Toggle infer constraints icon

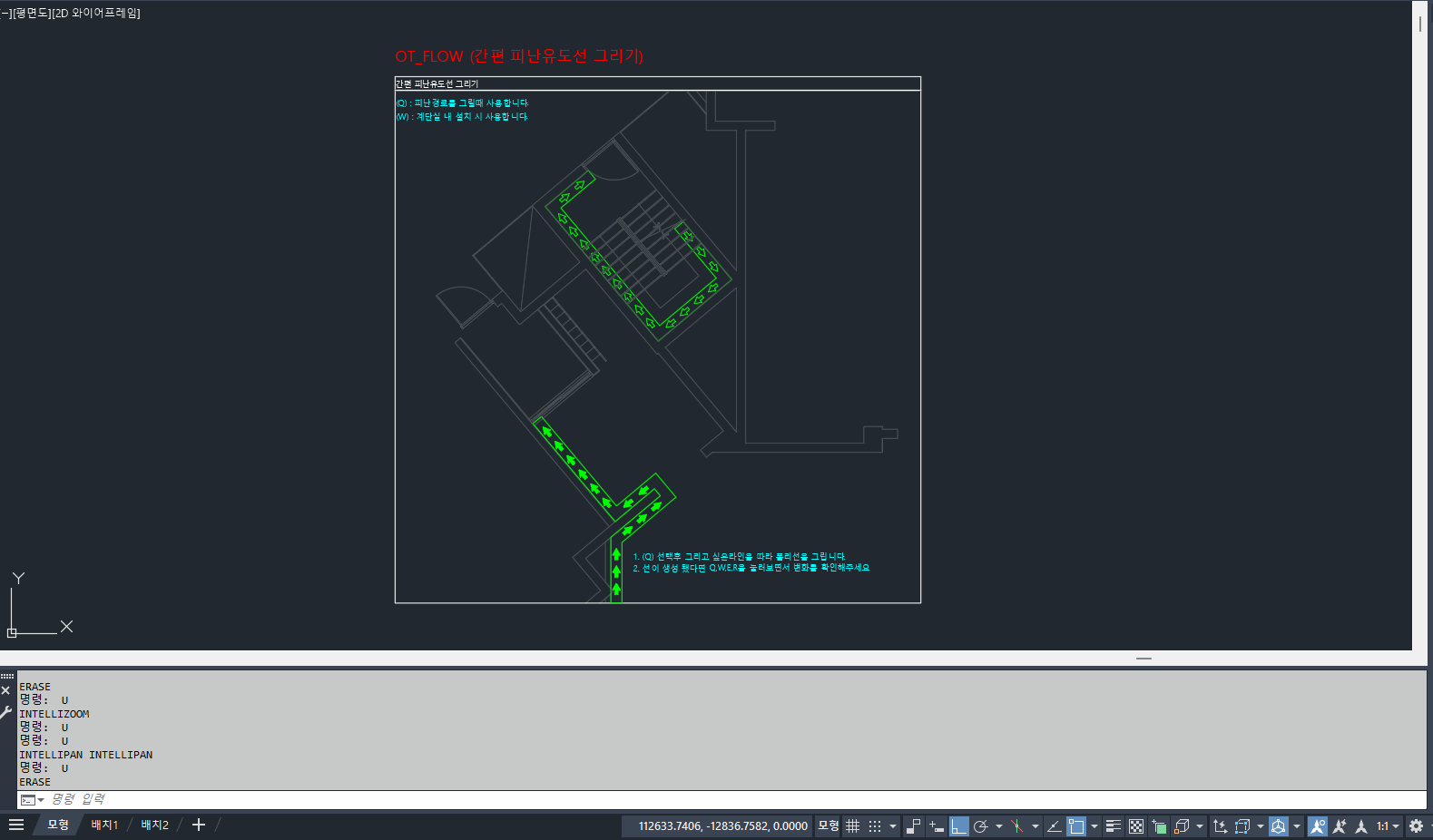click(x=914, y=826)
